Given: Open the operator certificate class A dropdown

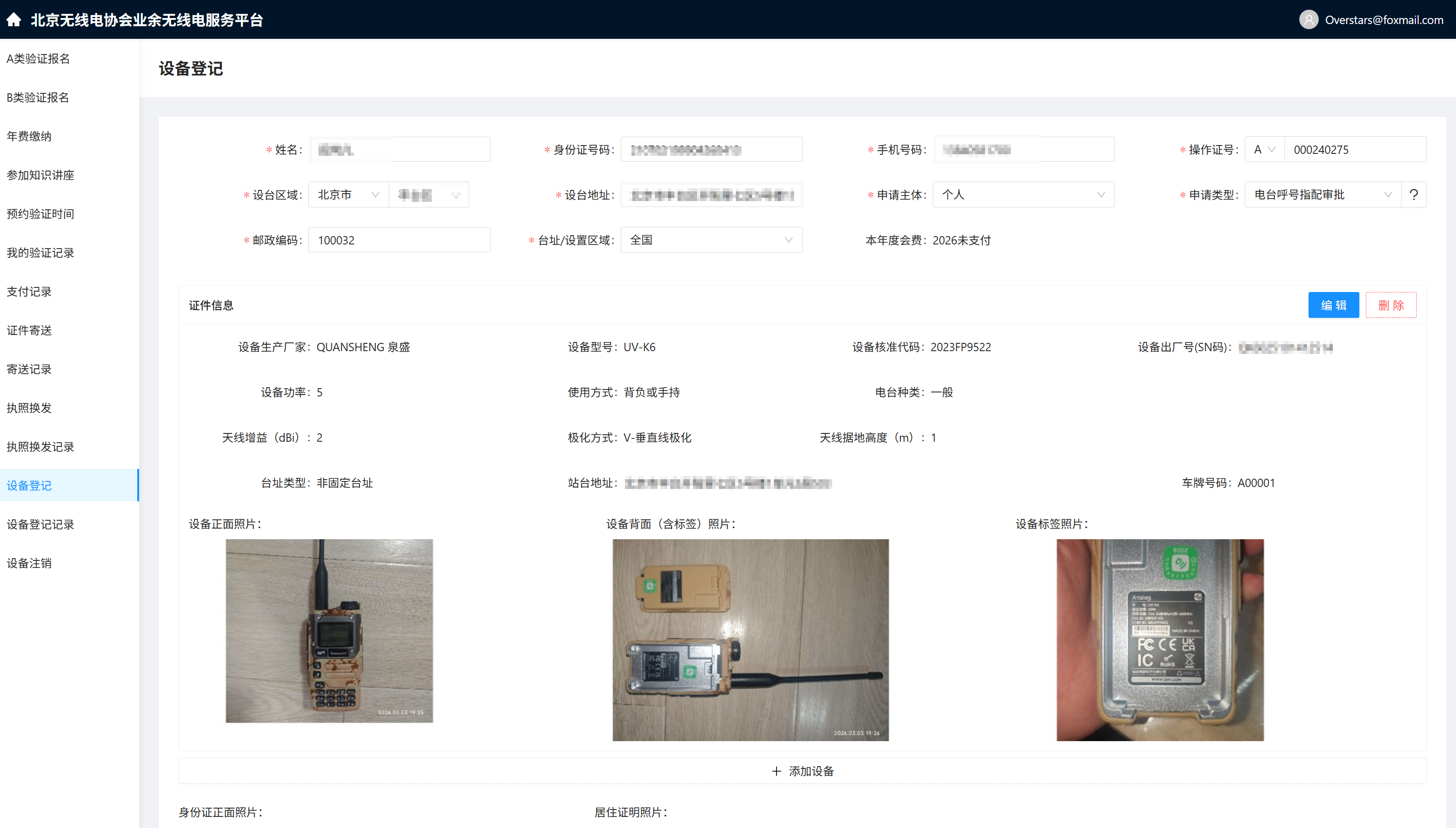Looking at the screenshot, I should point(1264,150).
